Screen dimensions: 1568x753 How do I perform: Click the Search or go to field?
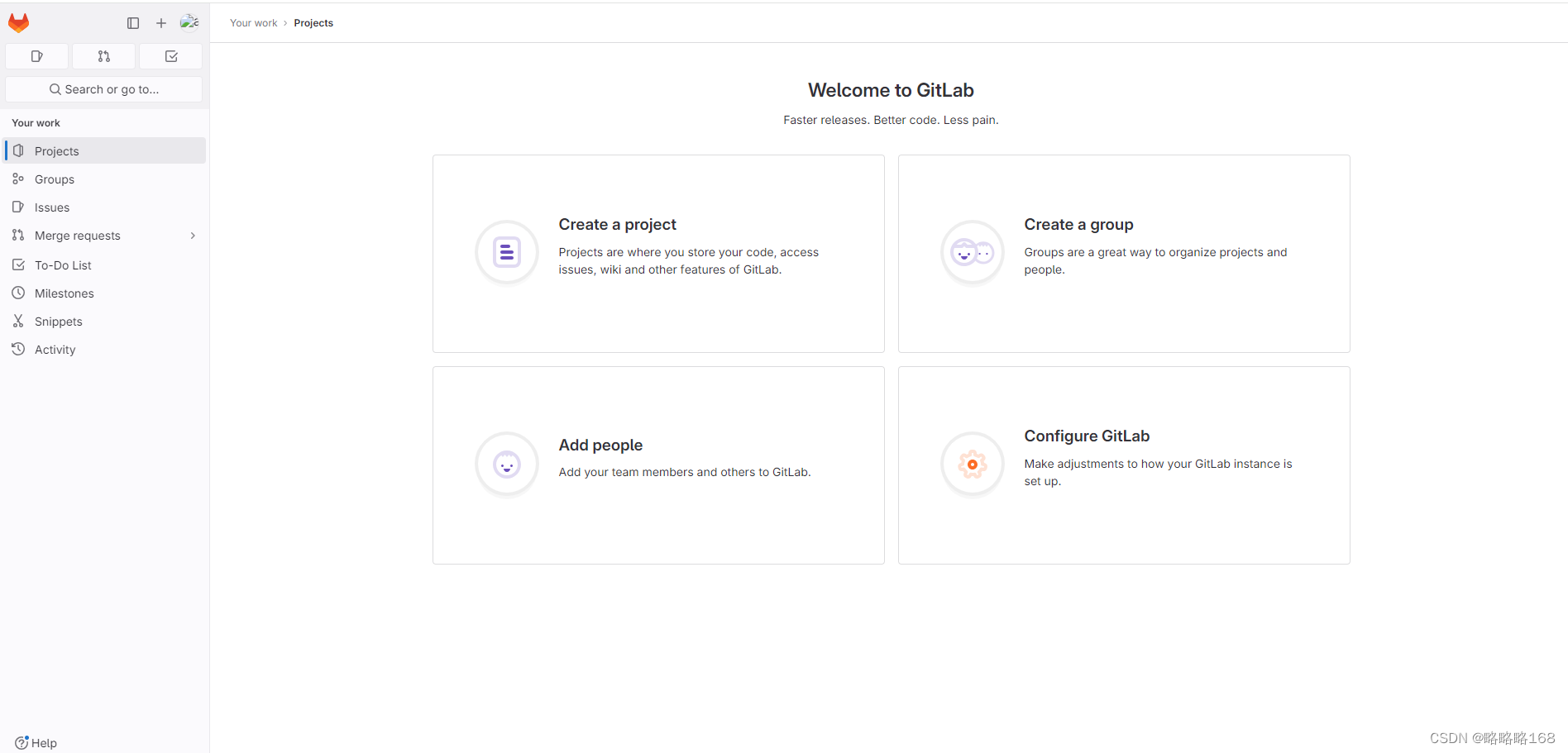[104, 89]
